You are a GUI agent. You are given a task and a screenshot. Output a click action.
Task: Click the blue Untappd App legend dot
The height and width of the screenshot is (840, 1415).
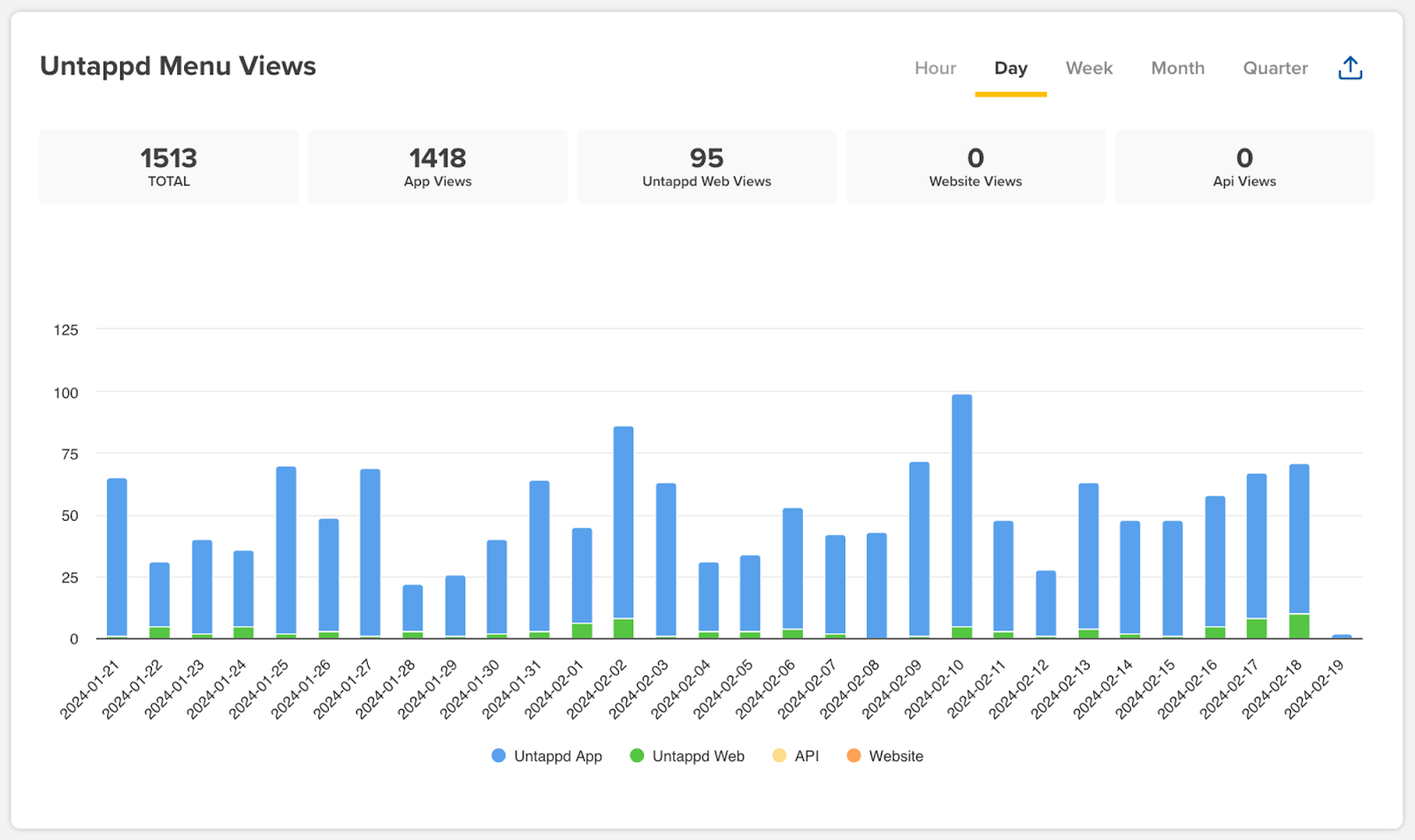(x=499, y=756)
